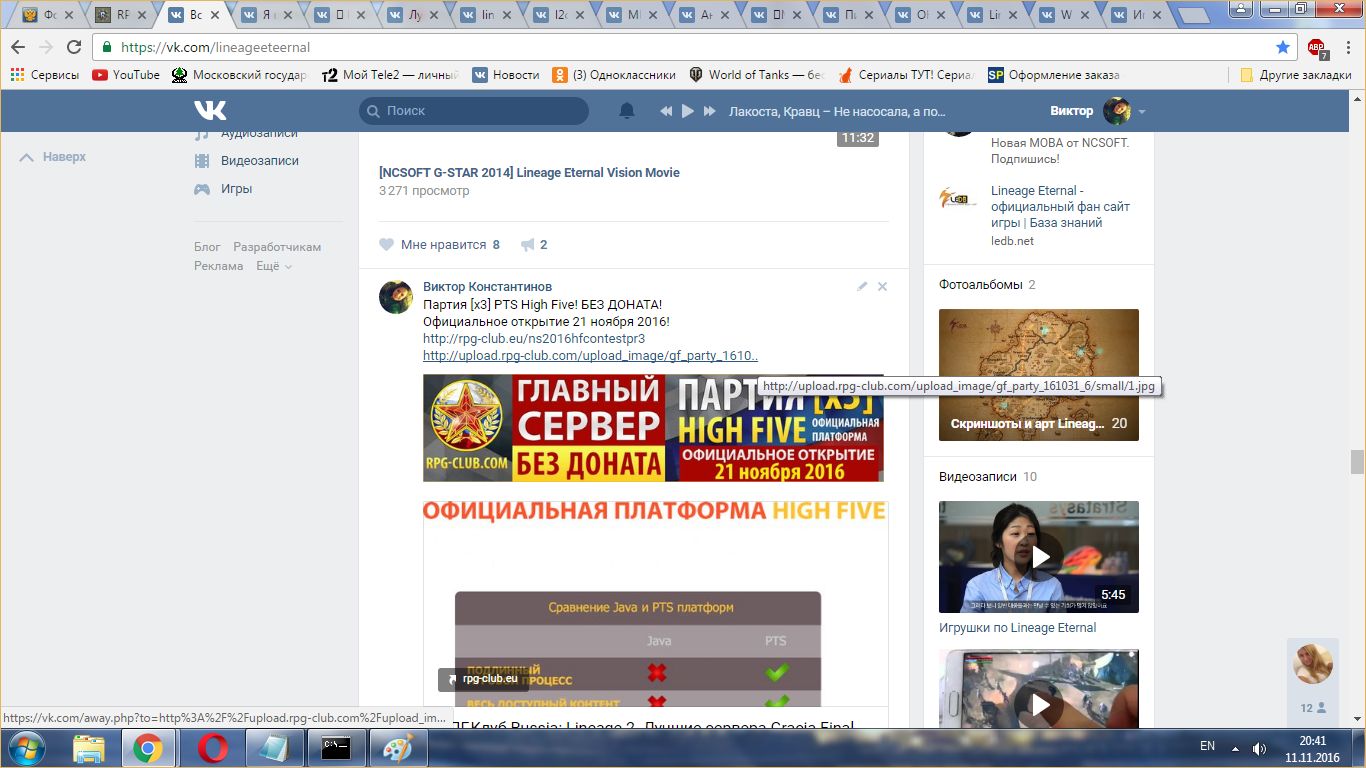Launch Opera from the taskbar
Viewport: 1366px width, 768px height.
(212, 747)
